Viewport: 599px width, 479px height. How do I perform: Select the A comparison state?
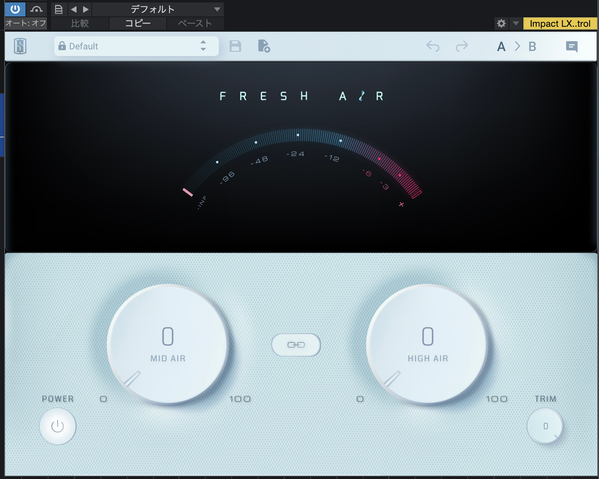[501, 47]
